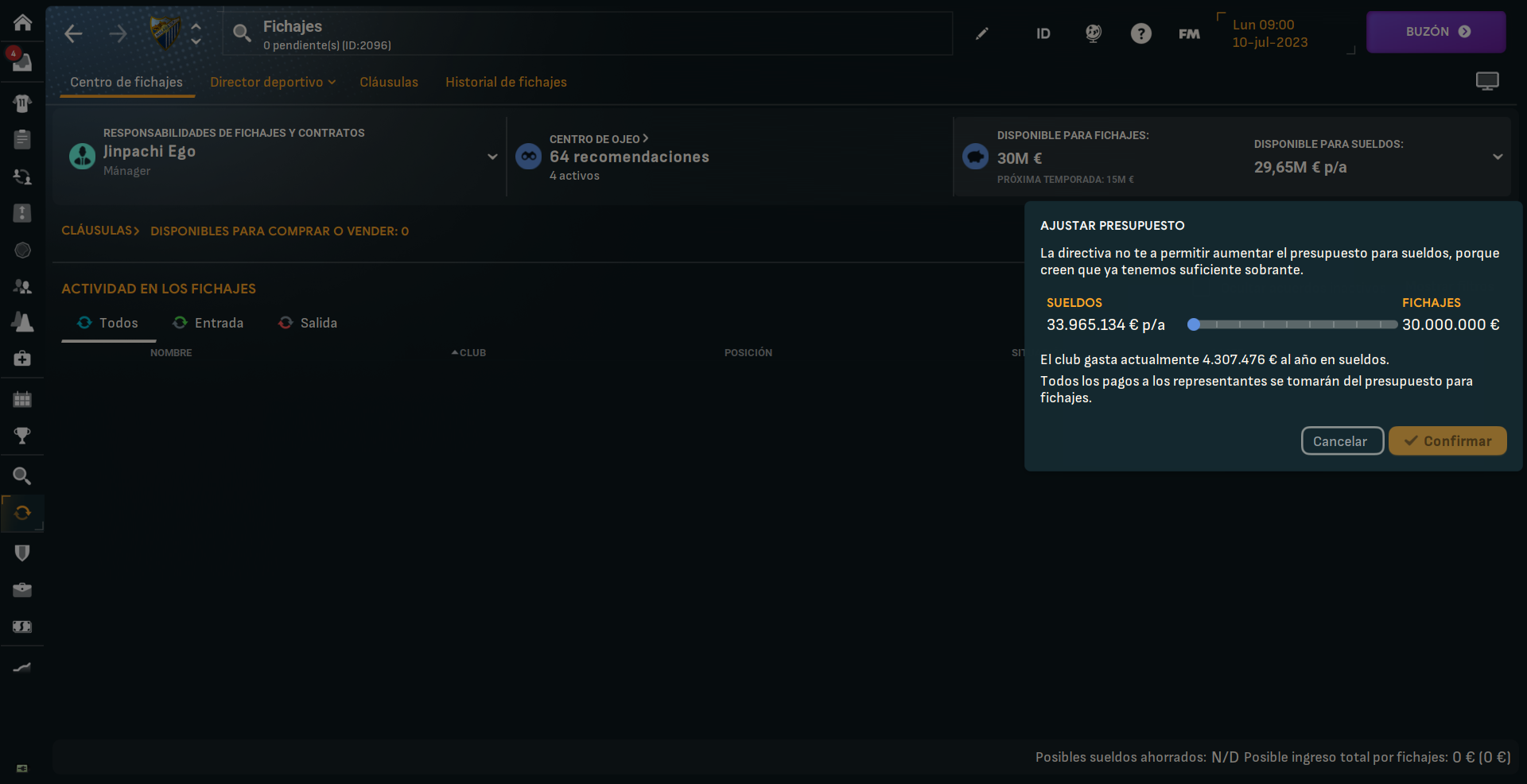Click the 29,65M € p/a wage value
Image resolution: width=1527 pixels, height=784 pixels.
point(1300,167)
